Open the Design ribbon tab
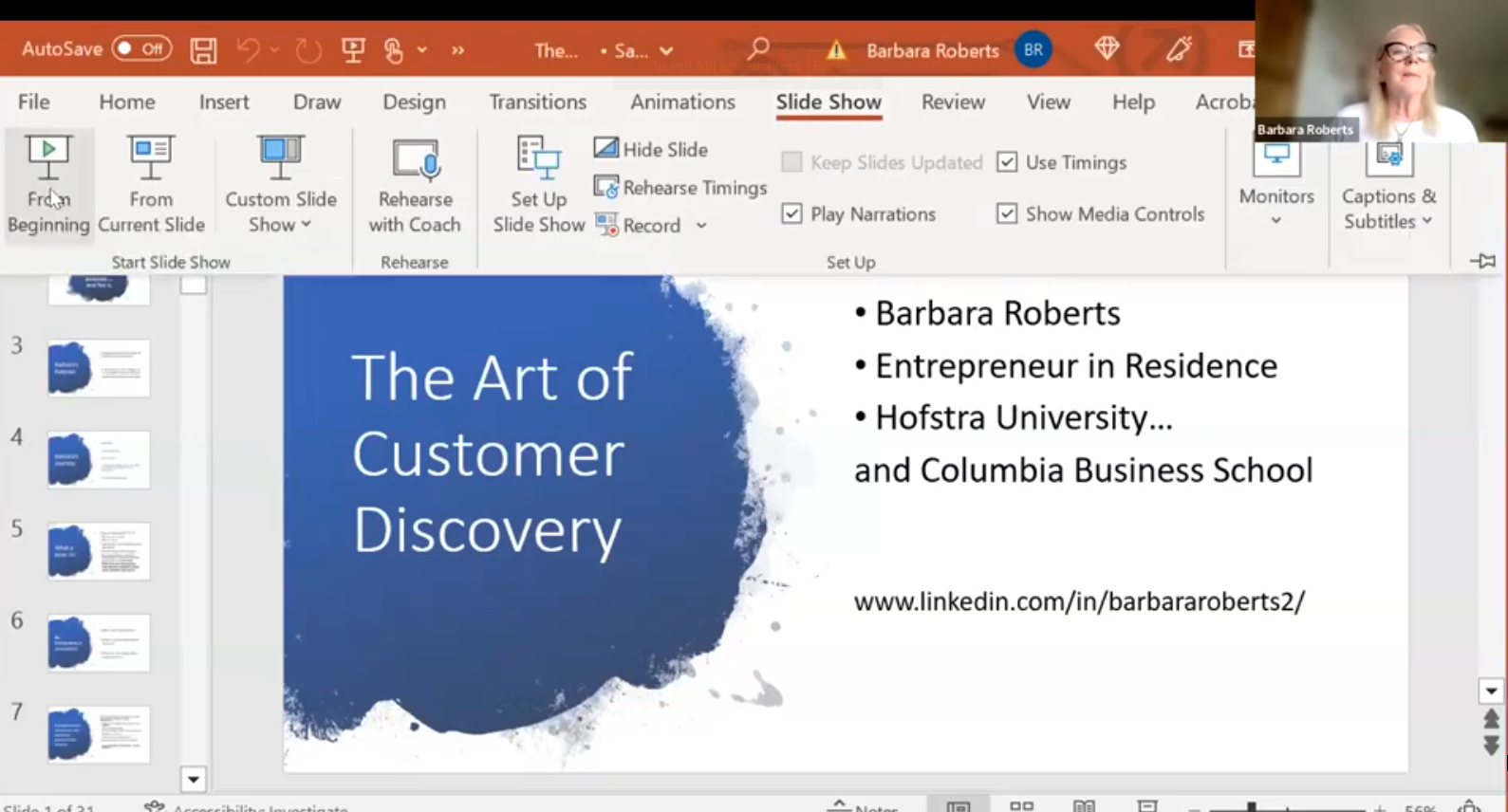This screenshot has width=1508, height=812. tap(414, 101)
